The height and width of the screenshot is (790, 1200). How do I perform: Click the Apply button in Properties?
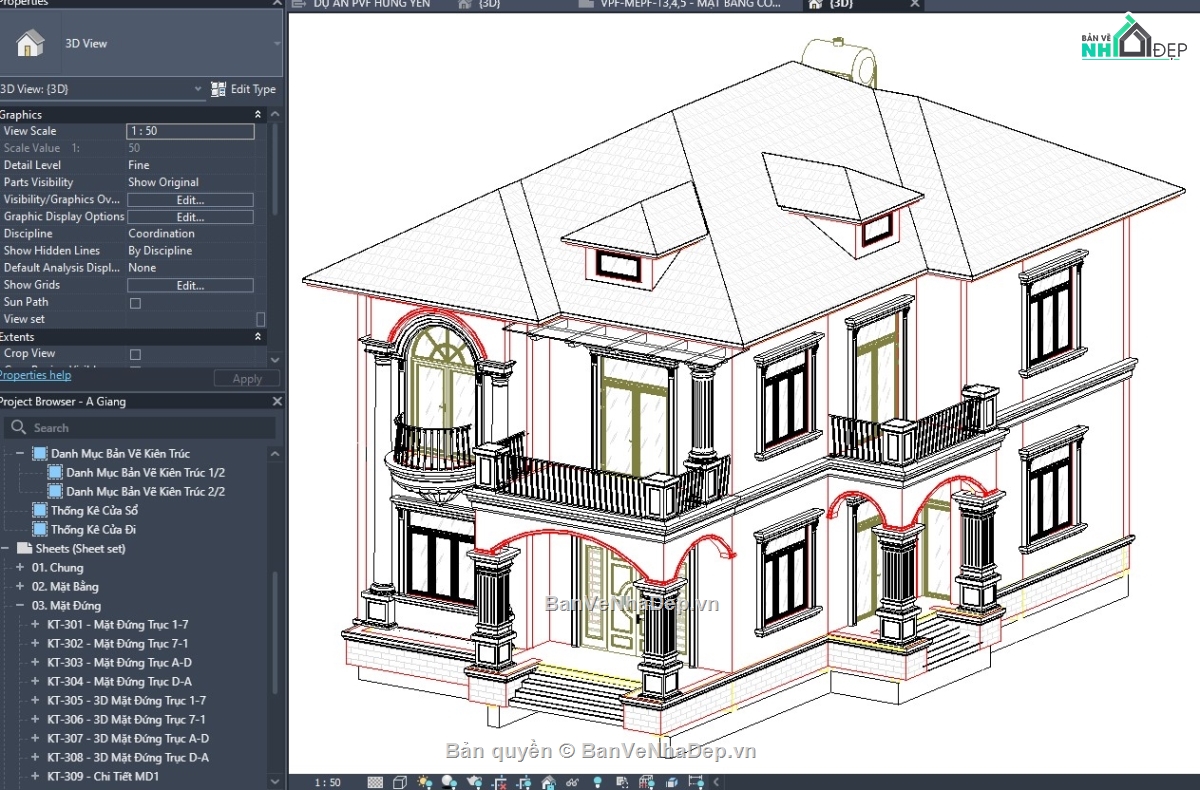point(247,379)
